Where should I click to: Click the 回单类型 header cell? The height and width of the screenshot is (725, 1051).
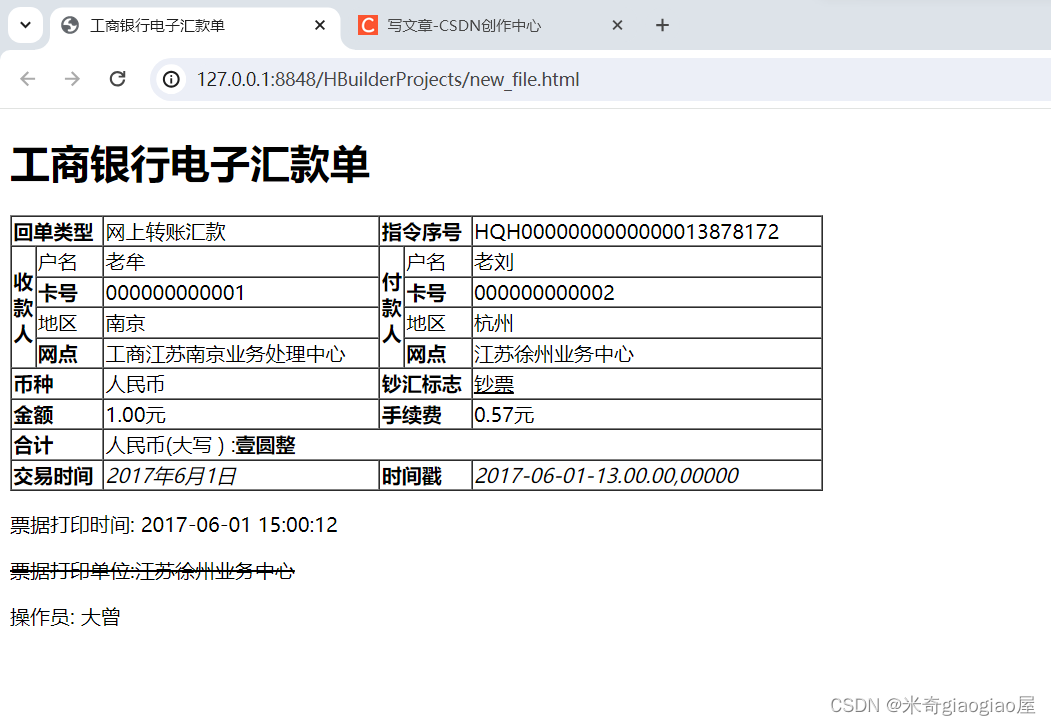[57, 232]
